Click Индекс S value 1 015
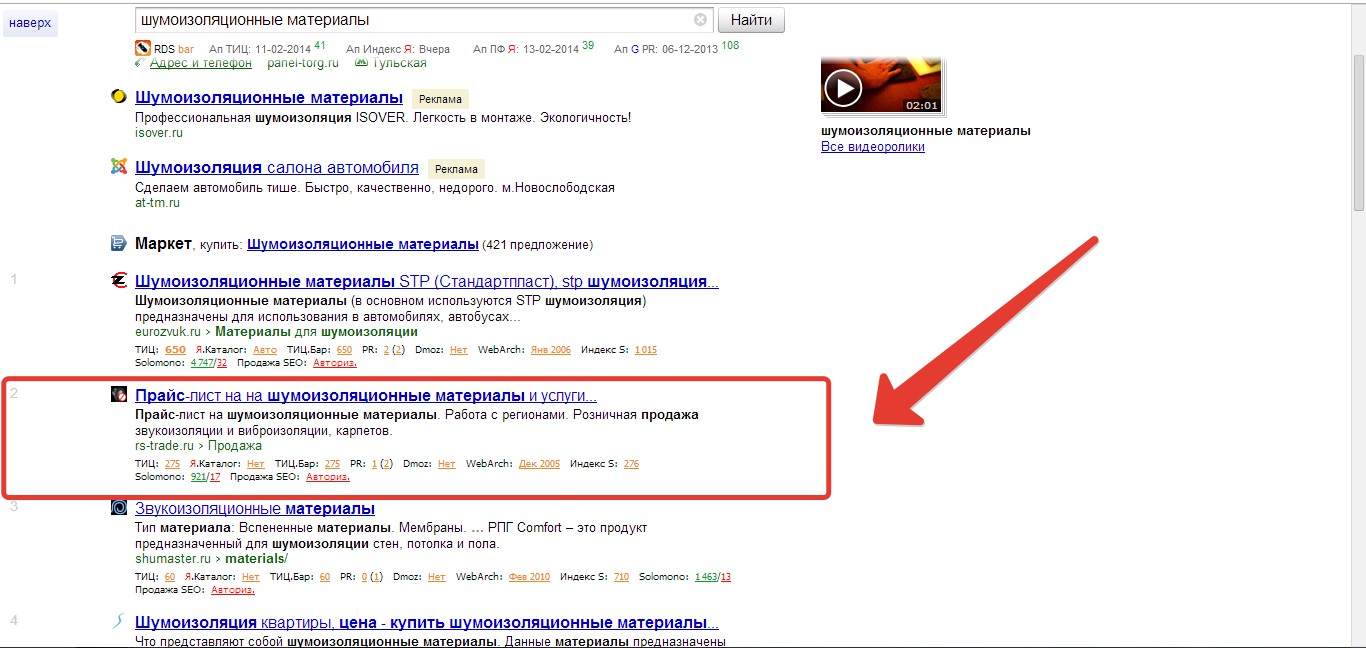Viewport: 1366px width, 648px height. click(x=646, y=350)
